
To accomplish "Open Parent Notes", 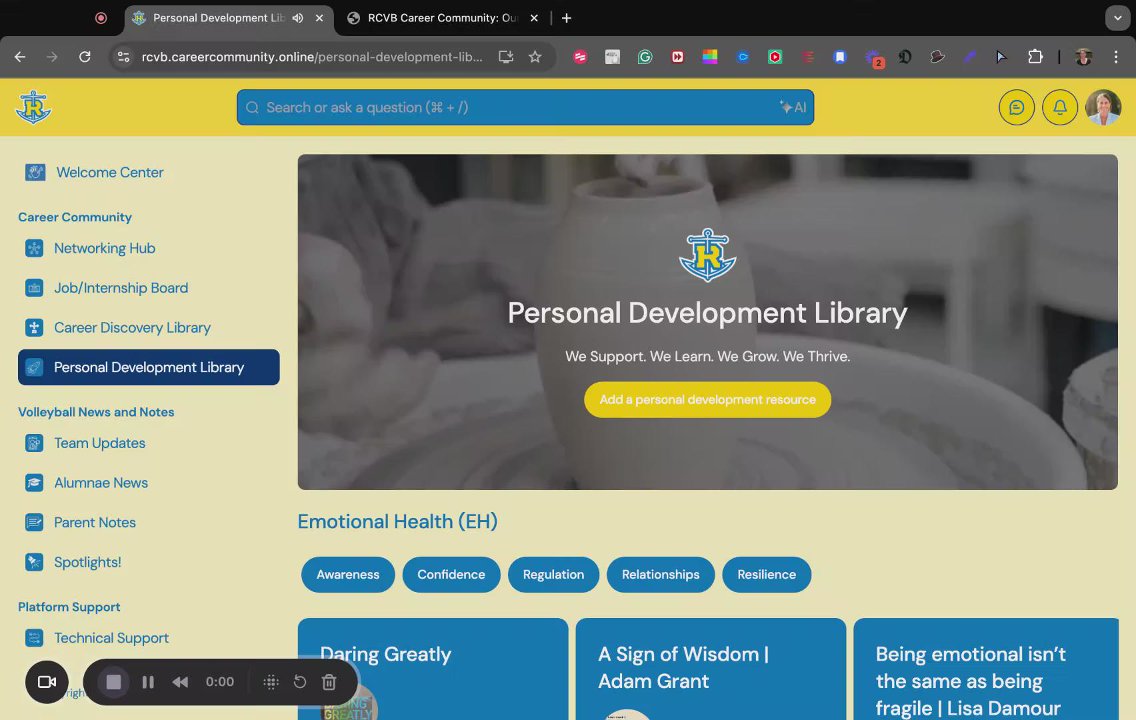I will click(x=94, y=523).
